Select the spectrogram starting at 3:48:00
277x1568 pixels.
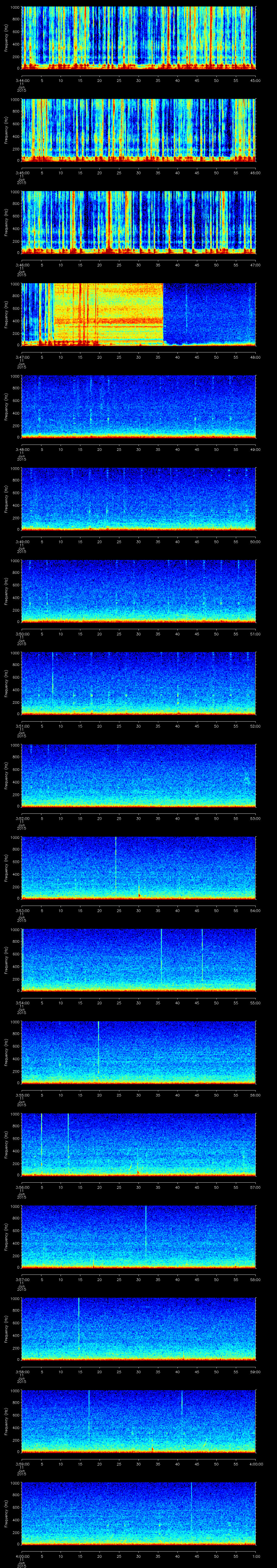(x=139, y=407)
